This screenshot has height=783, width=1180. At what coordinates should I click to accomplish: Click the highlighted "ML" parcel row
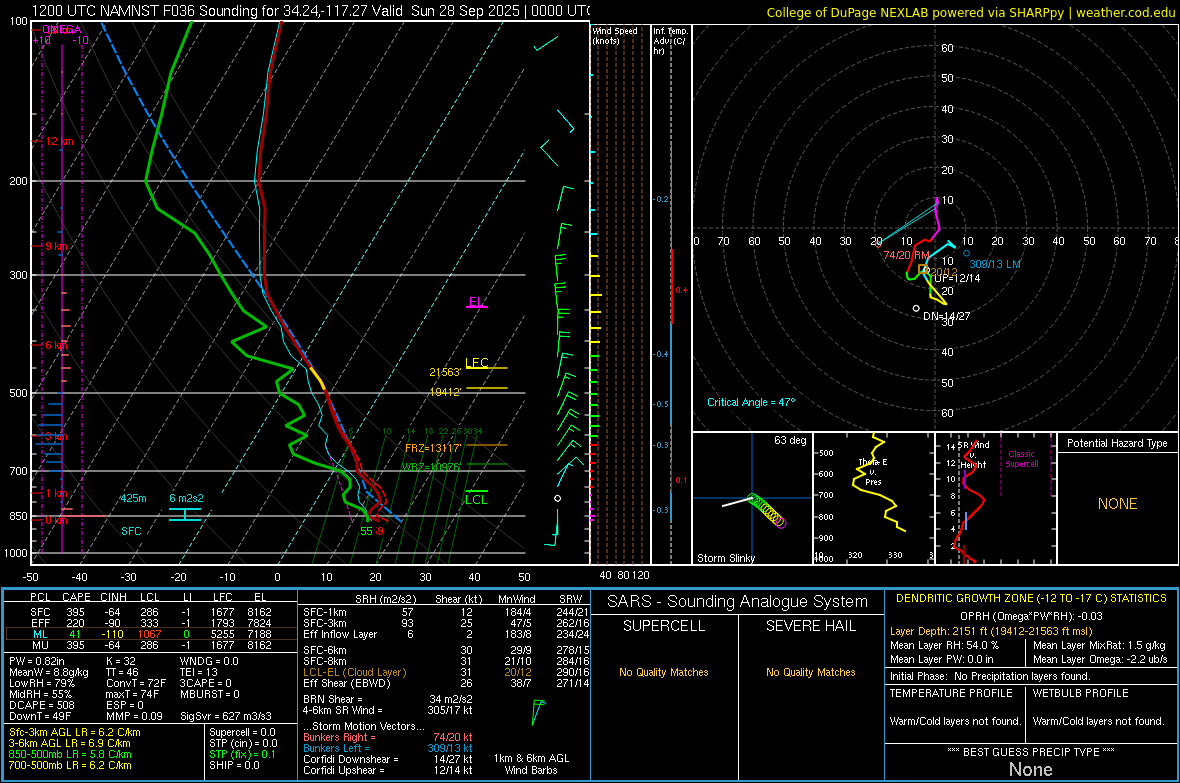pyautogui.click(x=151, y=634)
